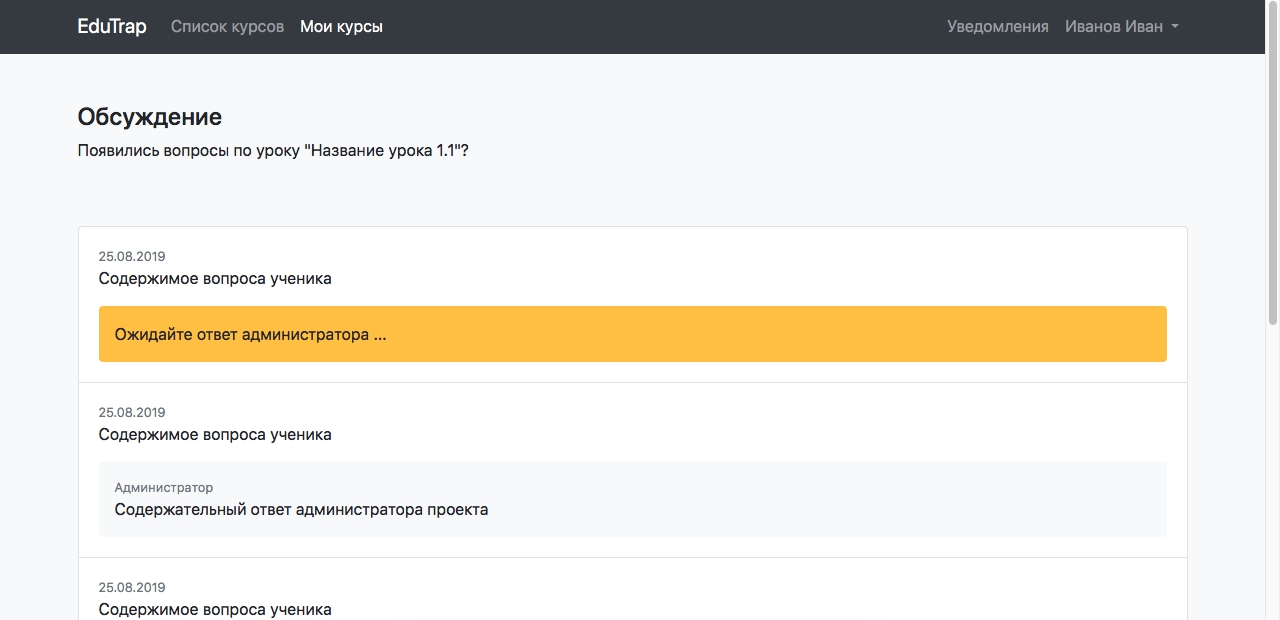This screenshot has width=1280, height=620.
Task: Click the lesson name "Название урока 1.1"
Action: pyautogui.click(x=384, y=152)
